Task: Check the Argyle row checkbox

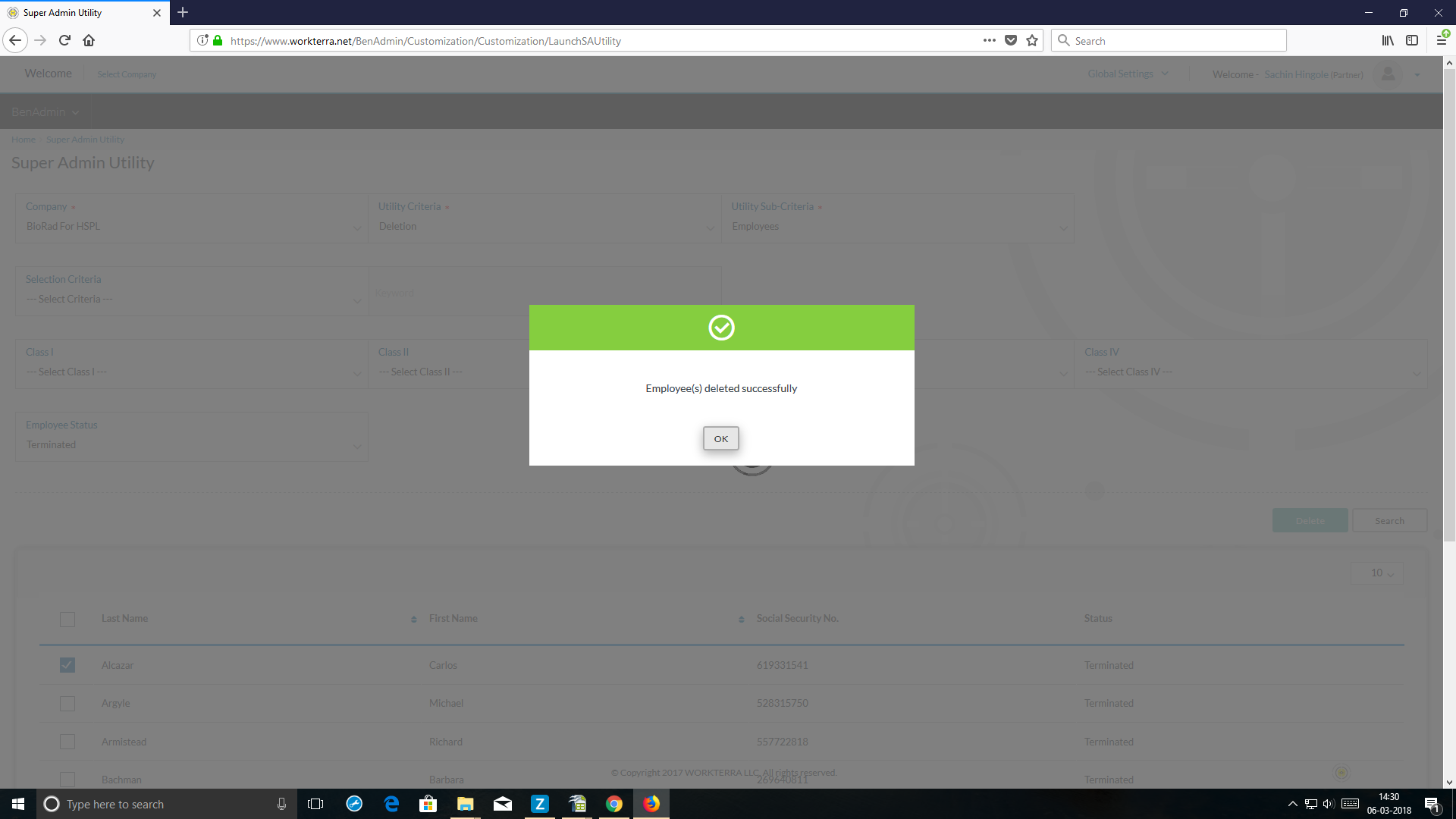Action: [67, 704]
